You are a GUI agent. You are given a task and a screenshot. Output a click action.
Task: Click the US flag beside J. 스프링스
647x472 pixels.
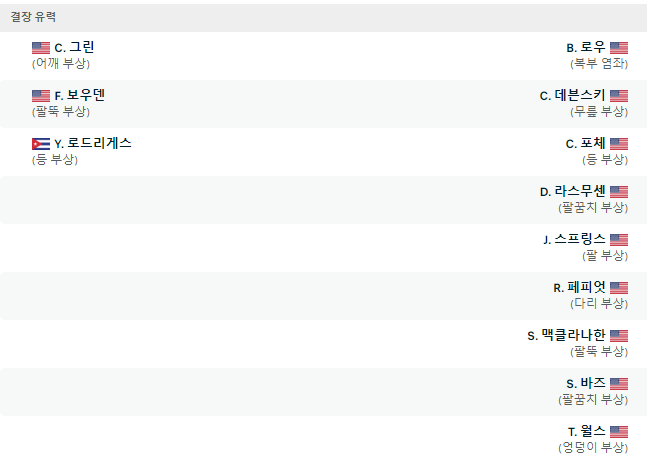[x=619, y=240]
